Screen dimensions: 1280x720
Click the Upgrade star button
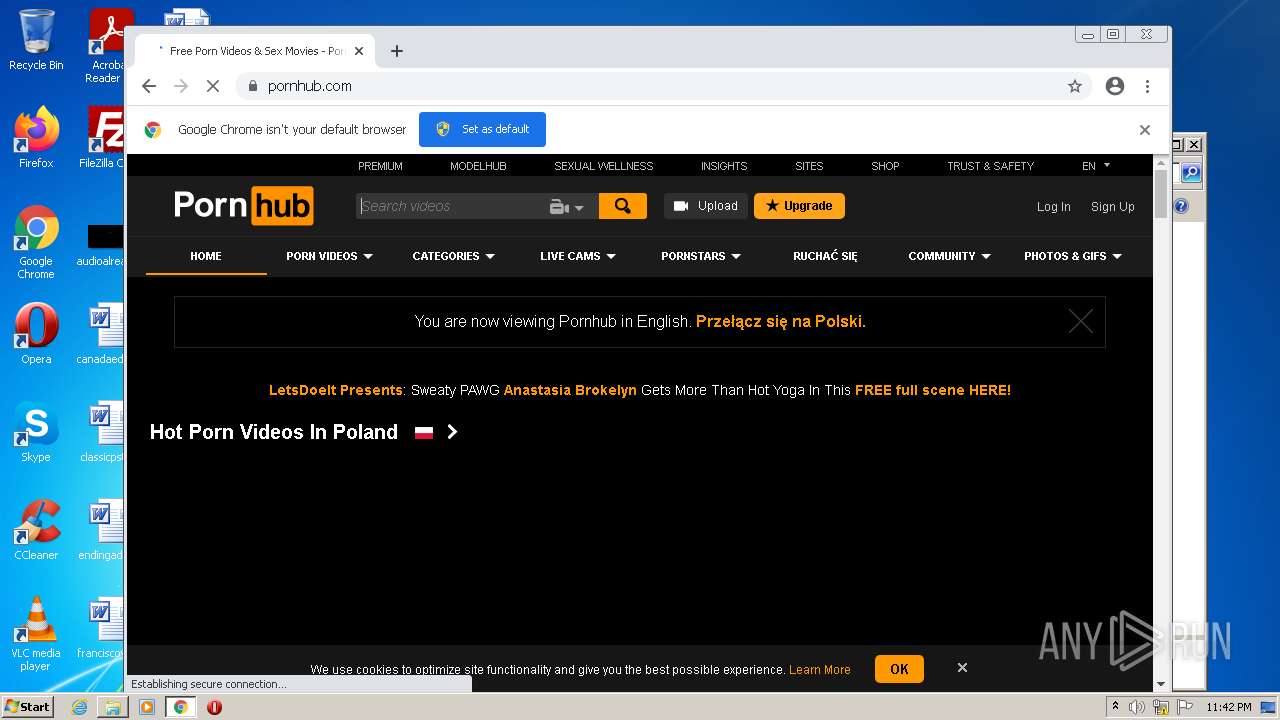799,206
